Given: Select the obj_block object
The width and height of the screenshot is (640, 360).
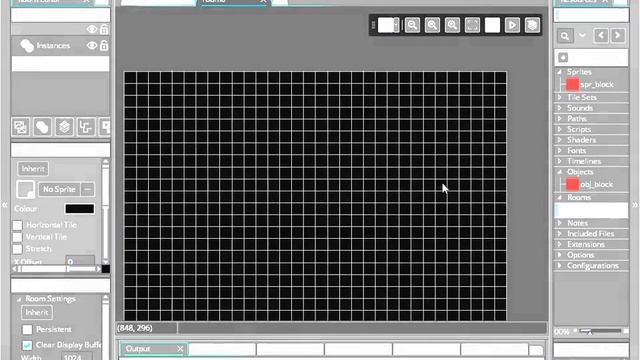Looking at the screenshot, I should (596, 184).
